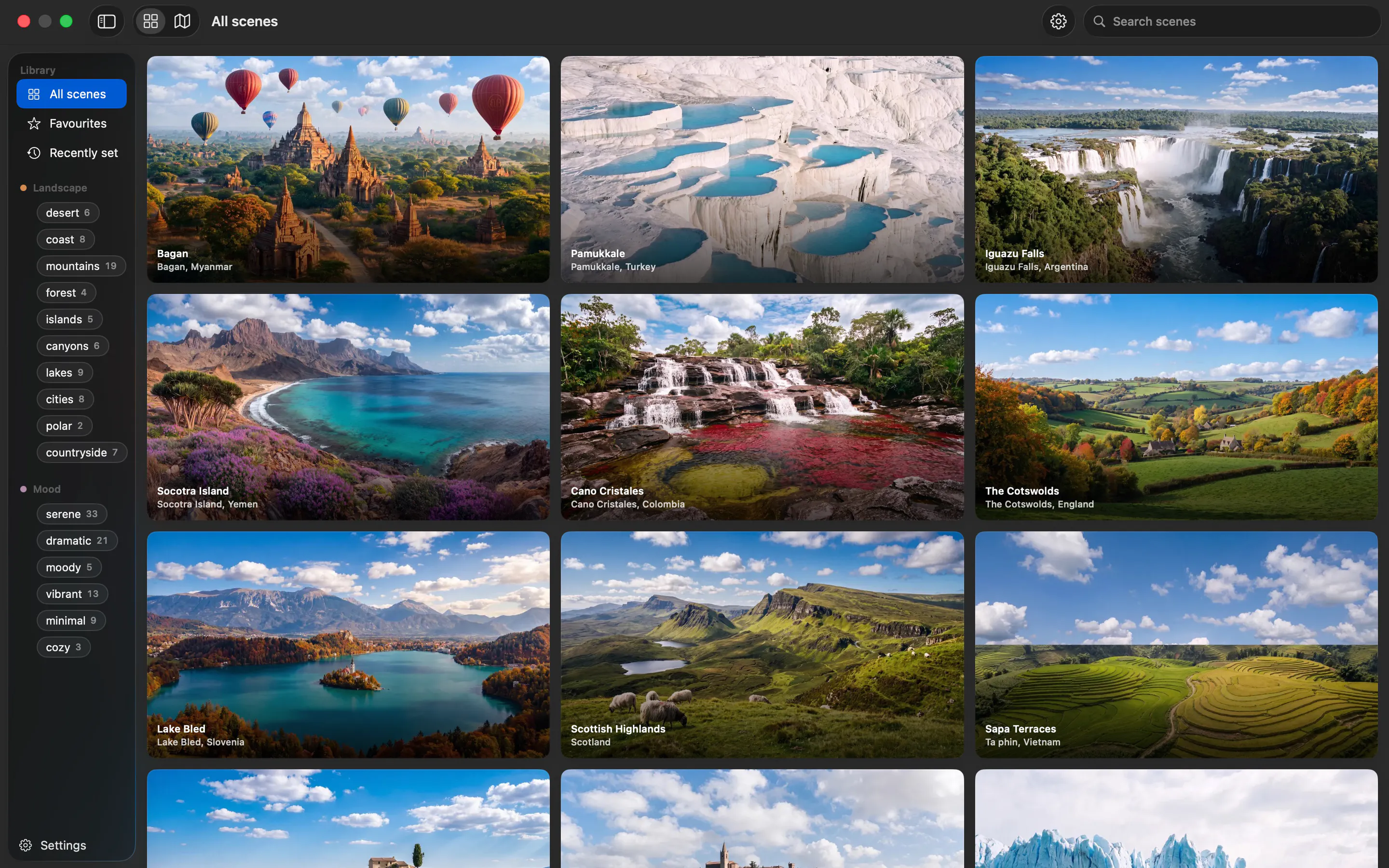Screen dimensions: 1389x868
Task: Filter by lakes tag
Action: point(64,373)
